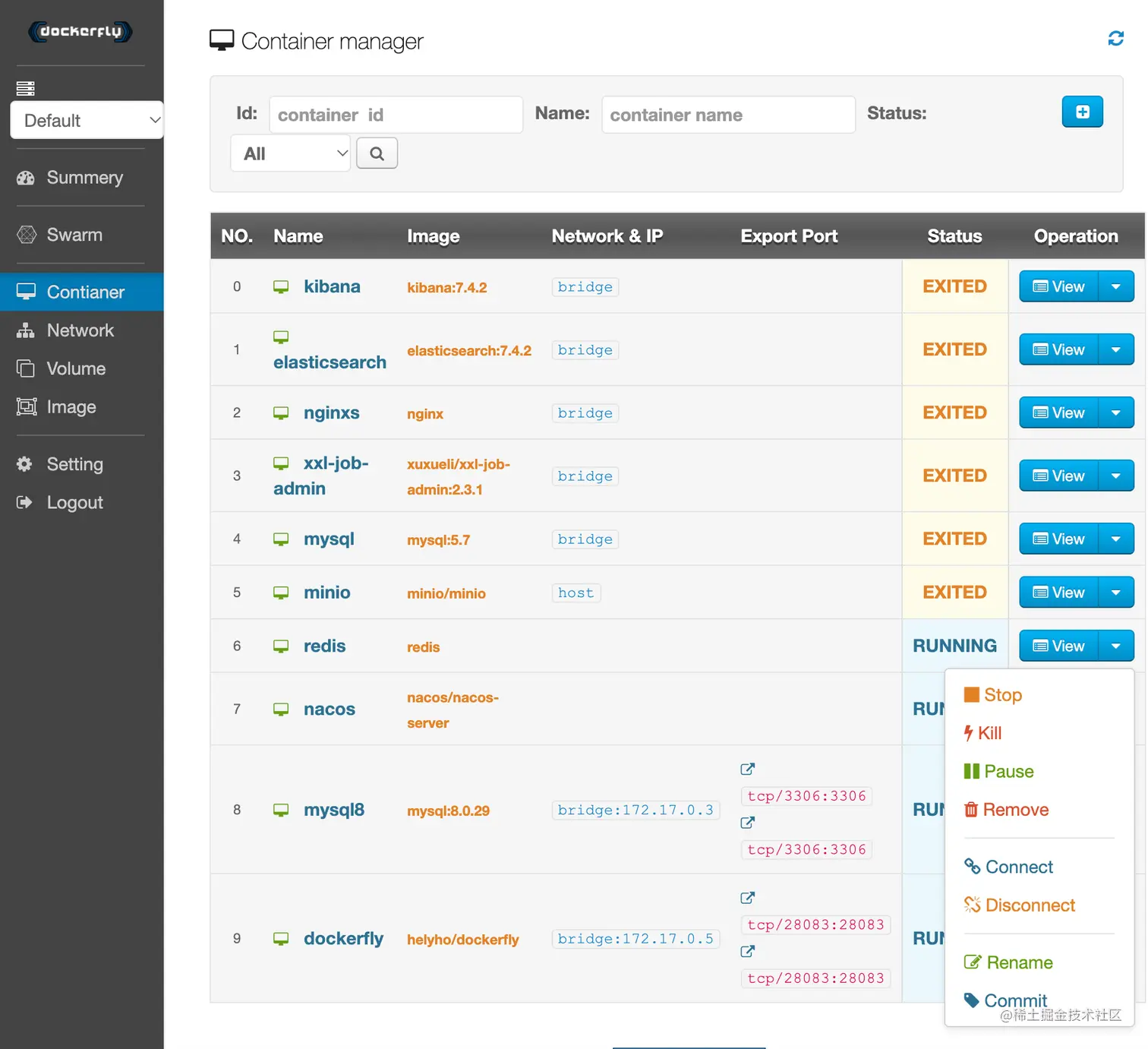Click View button for nginxs
This screenshot has height=1049, width=1148.
(x=1059, y=412)
